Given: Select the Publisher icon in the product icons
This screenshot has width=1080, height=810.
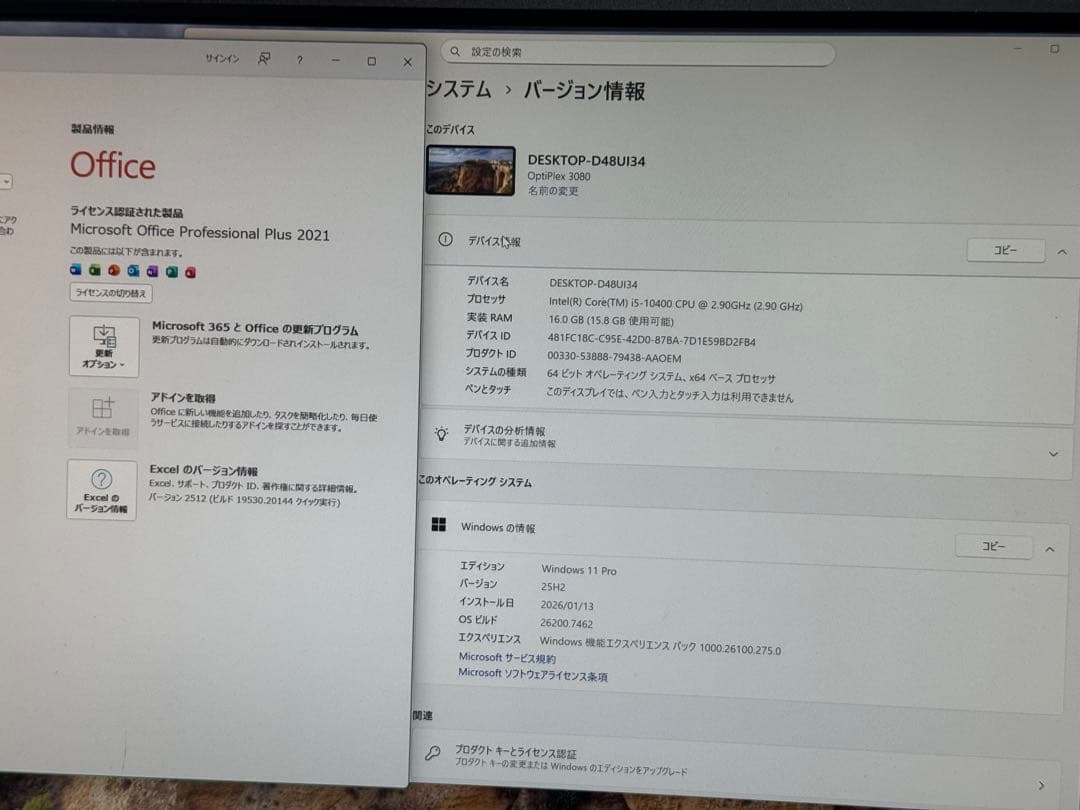Looking at the screenshot, I should (x=171, y=270).
